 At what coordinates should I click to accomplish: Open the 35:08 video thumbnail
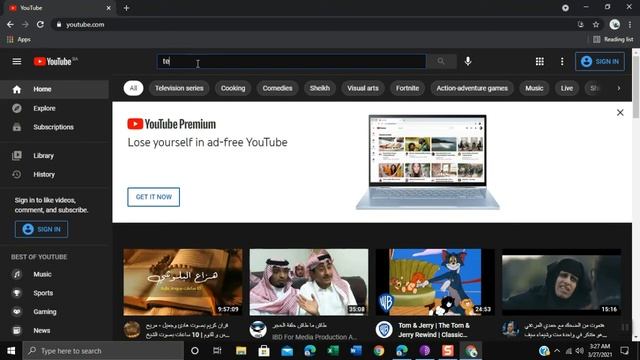(x=309, y=282)
